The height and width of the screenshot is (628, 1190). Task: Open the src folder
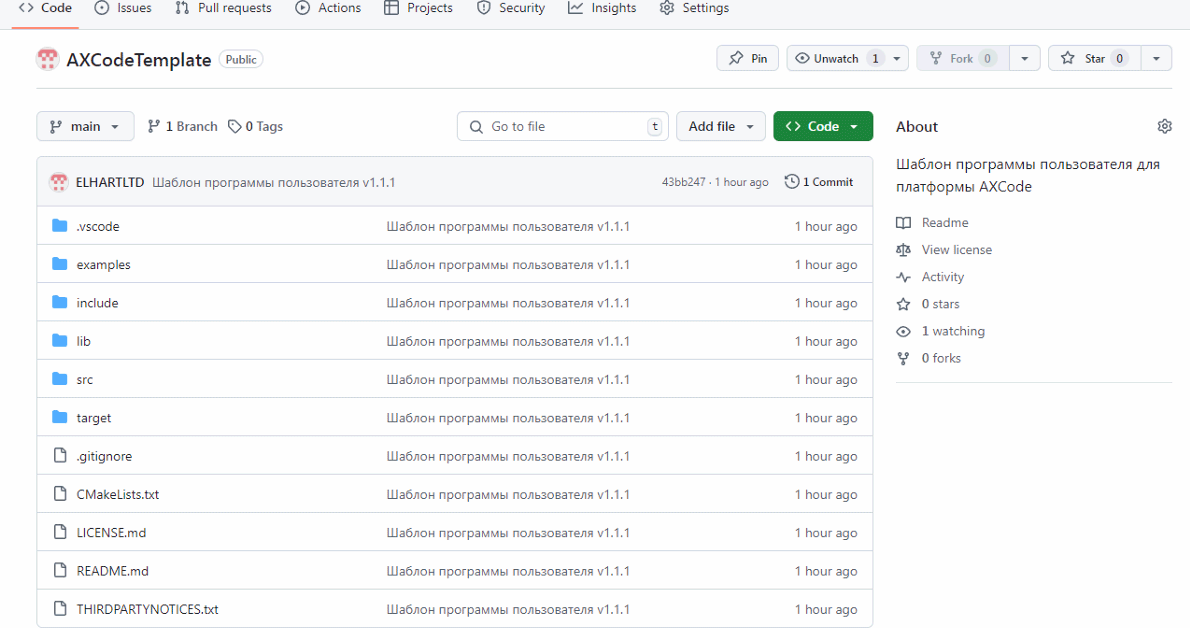click(85, 380)
